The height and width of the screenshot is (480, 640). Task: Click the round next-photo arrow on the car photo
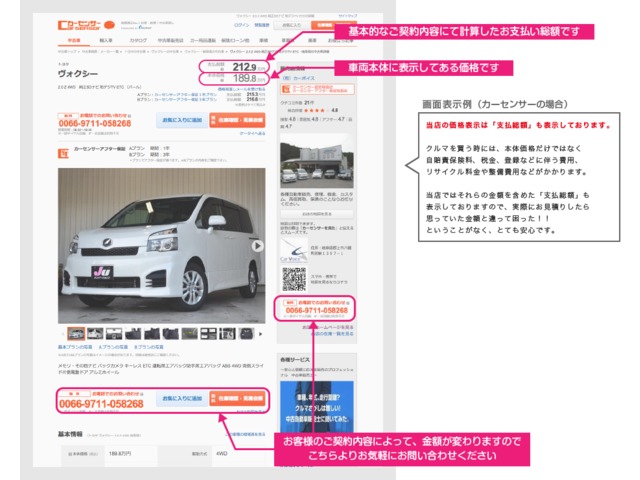coord(257,246)
